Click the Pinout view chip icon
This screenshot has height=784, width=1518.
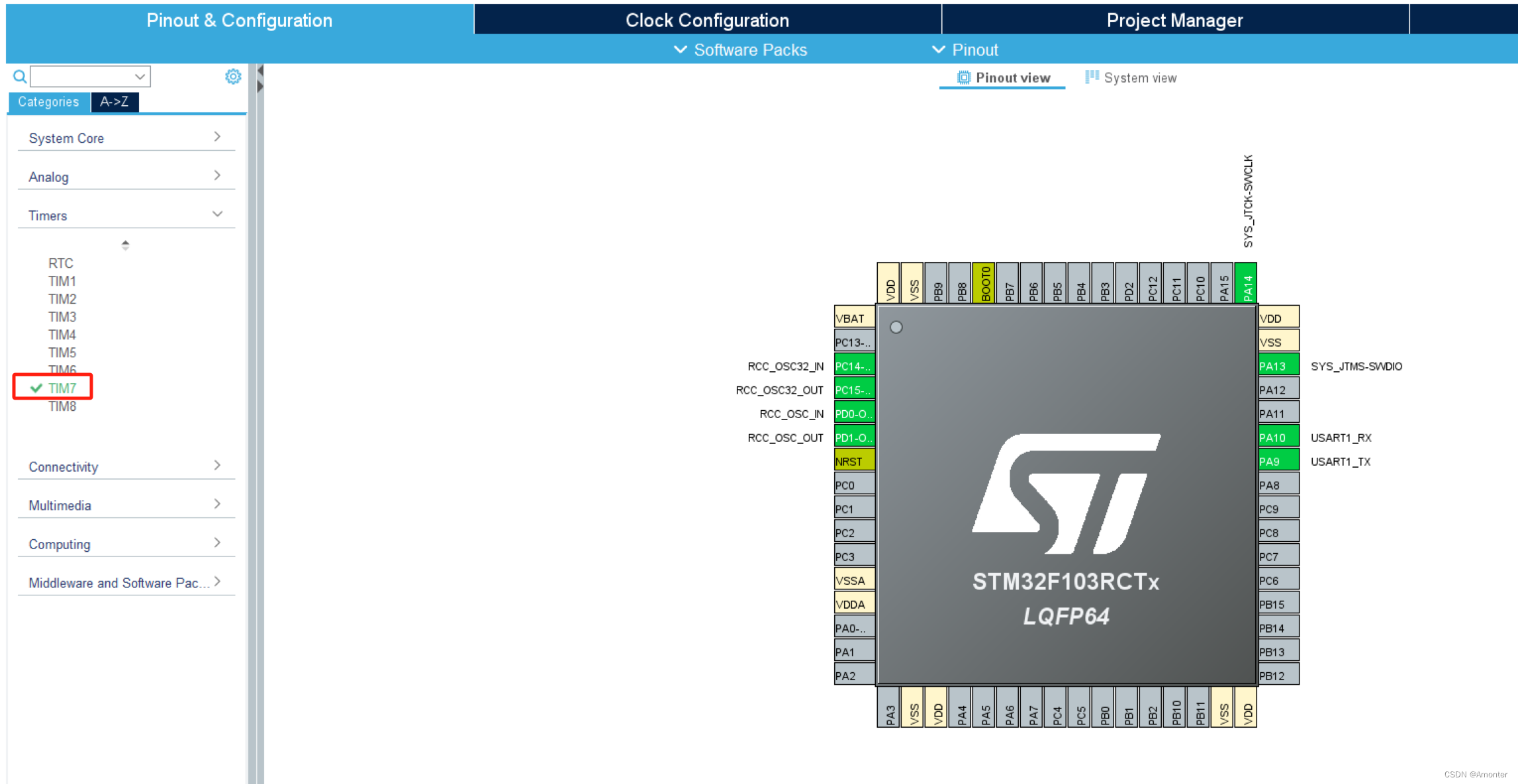click(964, 78)
